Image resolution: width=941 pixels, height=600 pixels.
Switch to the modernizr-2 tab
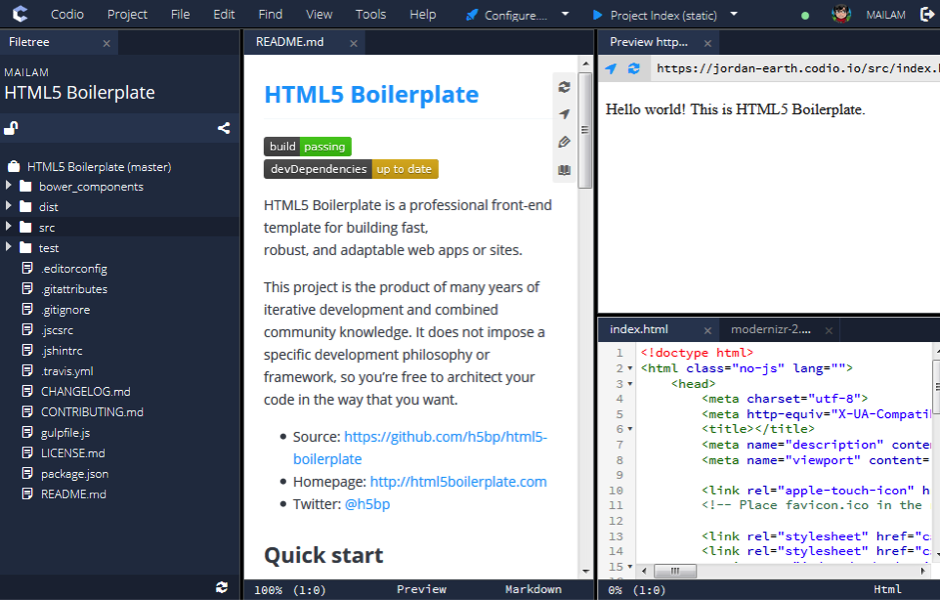click(771, 329)
